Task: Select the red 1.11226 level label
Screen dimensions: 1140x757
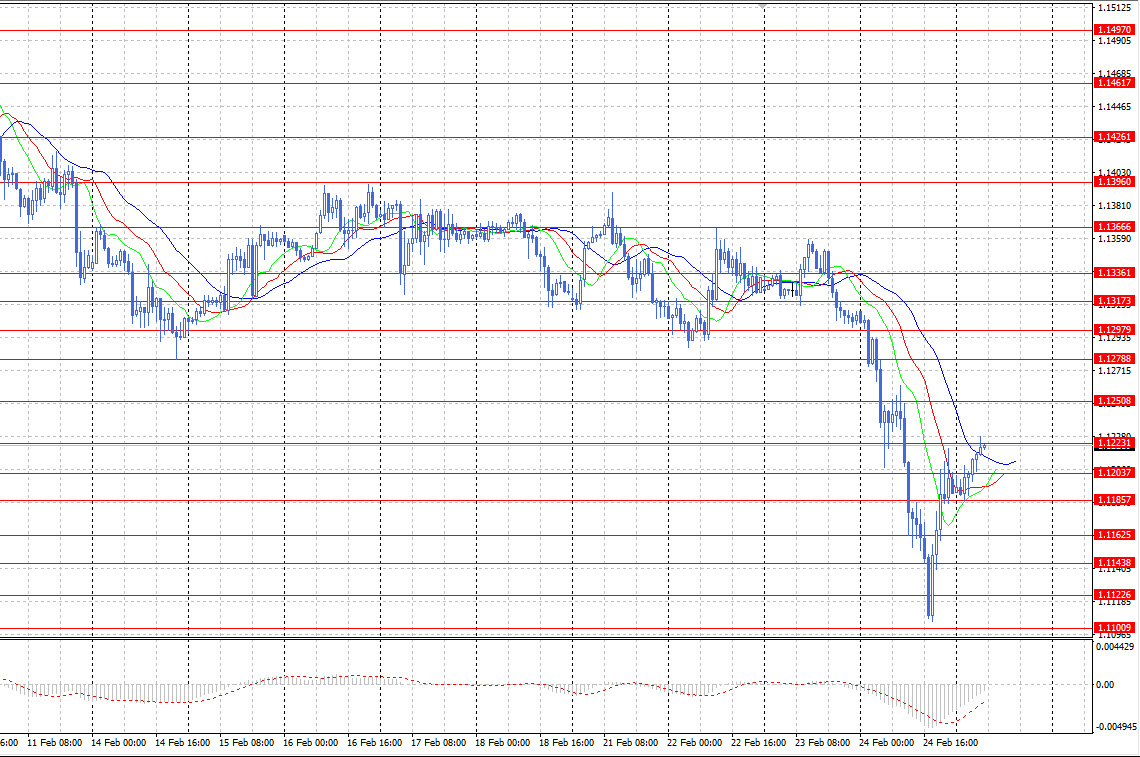Action: (1115, 595)
